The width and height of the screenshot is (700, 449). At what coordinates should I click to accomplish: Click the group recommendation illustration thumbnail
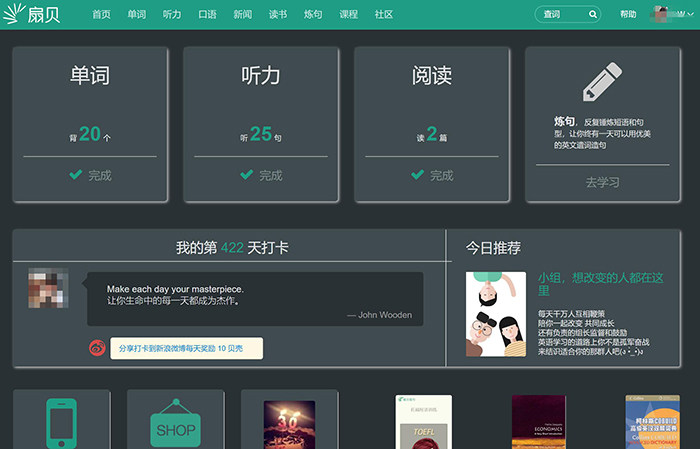(x=496, y=314)
